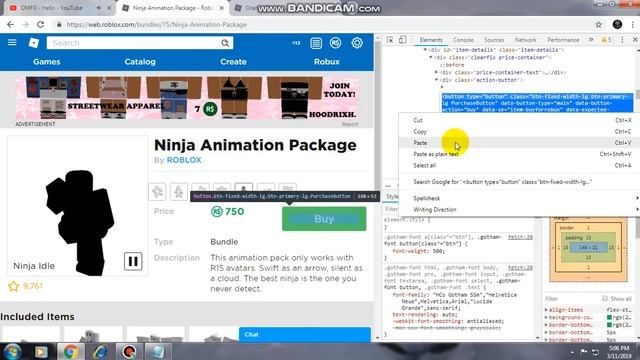The height and width of the screenshot is (360, 640).
Task: Collapse clearfix price-container div node
Action: coord(431,58)
